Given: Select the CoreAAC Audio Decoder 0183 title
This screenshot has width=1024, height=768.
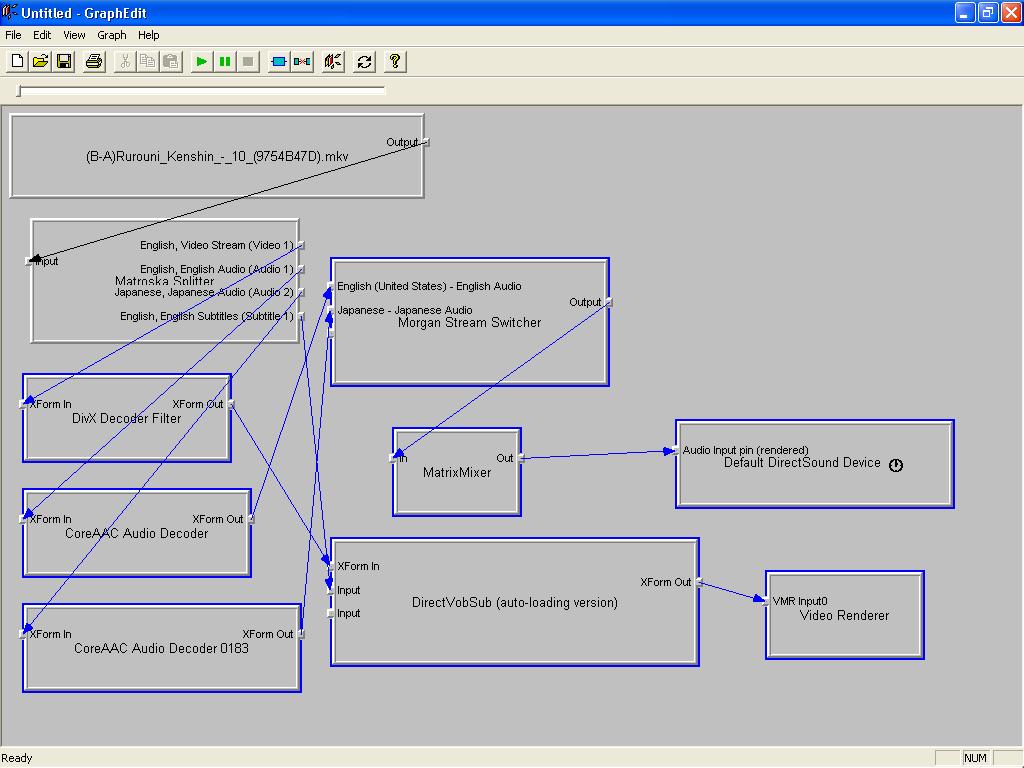Looking at the screenshot, I should click(161, 648).
